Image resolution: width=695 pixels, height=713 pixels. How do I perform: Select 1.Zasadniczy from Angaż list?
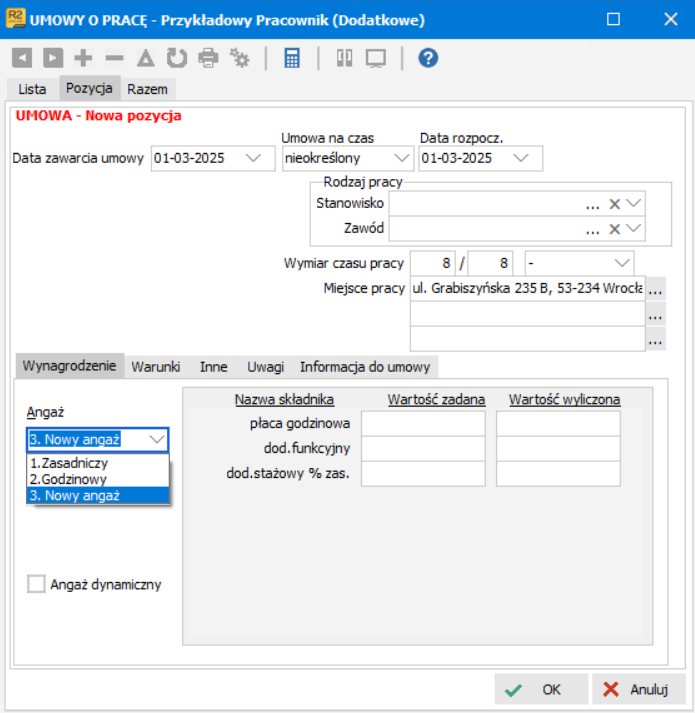(98, 463)
